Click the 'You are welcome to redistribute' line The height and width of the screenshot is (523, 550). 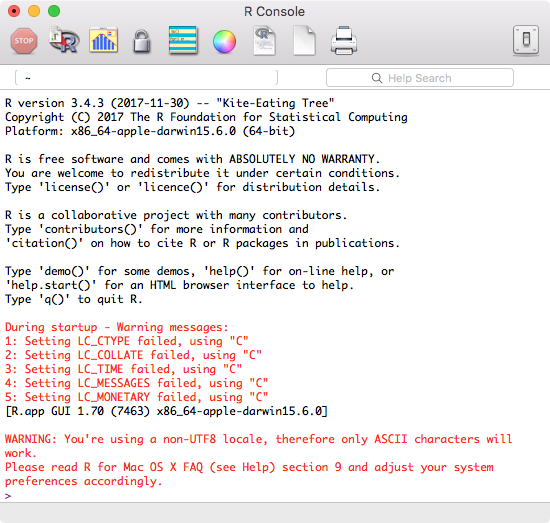pos(202,173)
